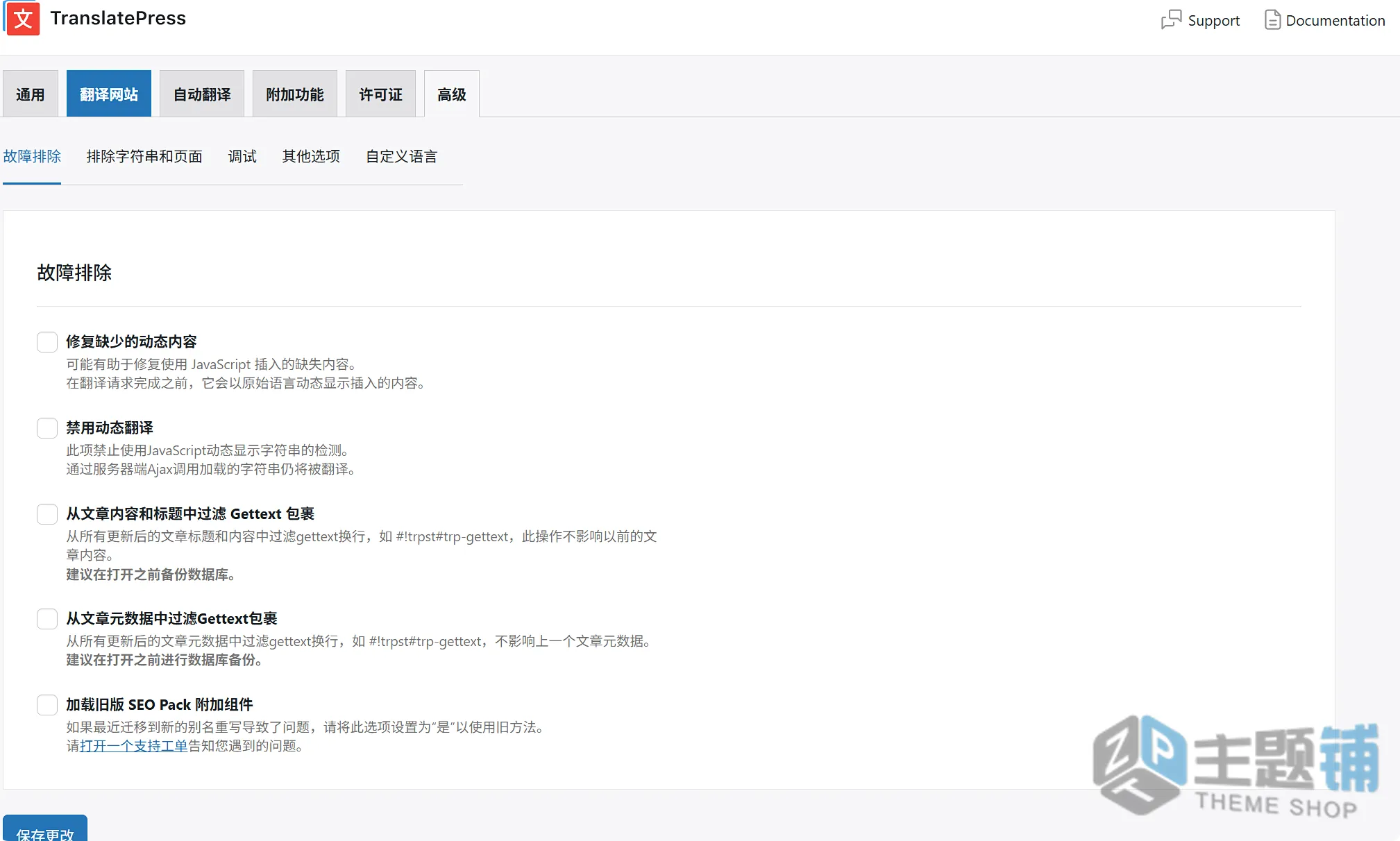Open the 许可证 tab
The width and height of the screenshot is (1400, 841).
[x=380, y=94]
